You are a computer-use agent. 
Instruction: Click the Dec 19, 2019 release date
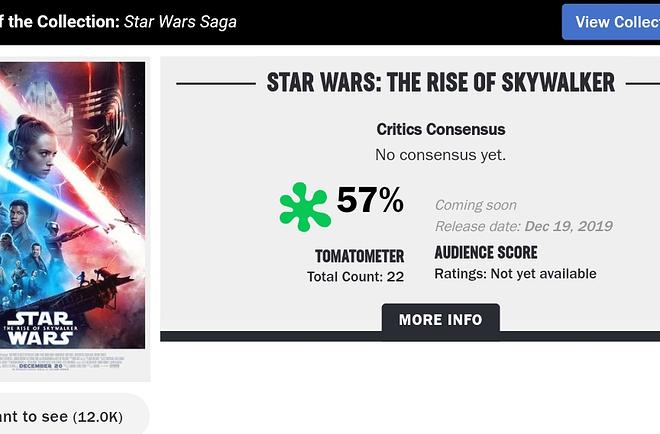pos(569,226)
